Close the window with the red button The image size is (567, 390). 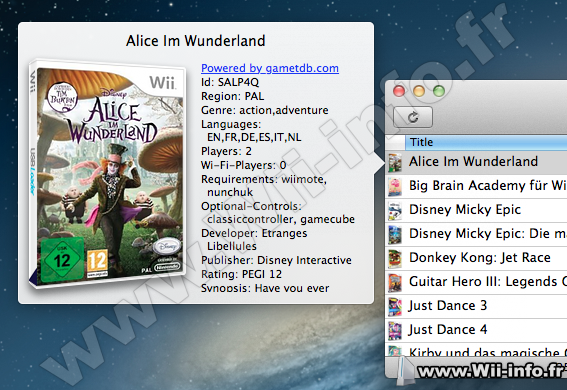tap(399, 91)
